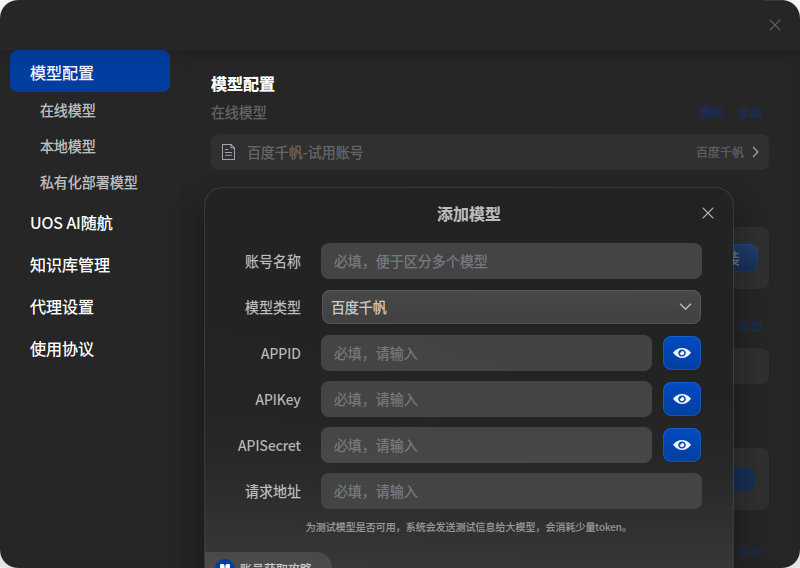The image size is (800, 568).
Task: Go to 本地模型 sidebar item
Action: pos(68,147)
